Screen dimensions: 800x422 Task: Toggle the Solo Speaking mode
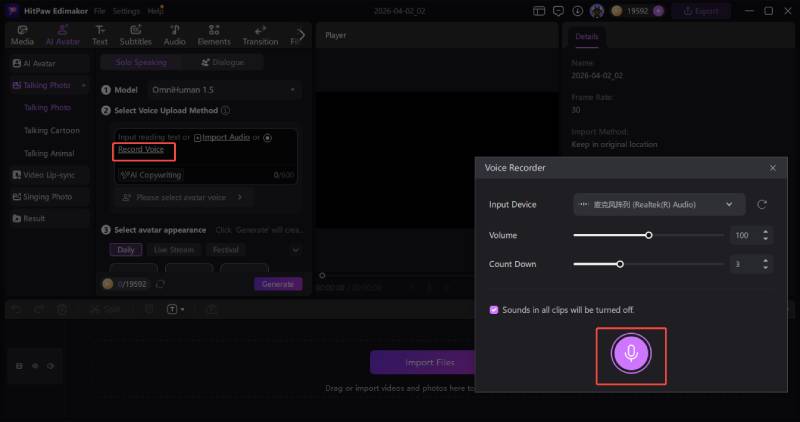coord(143,62)
